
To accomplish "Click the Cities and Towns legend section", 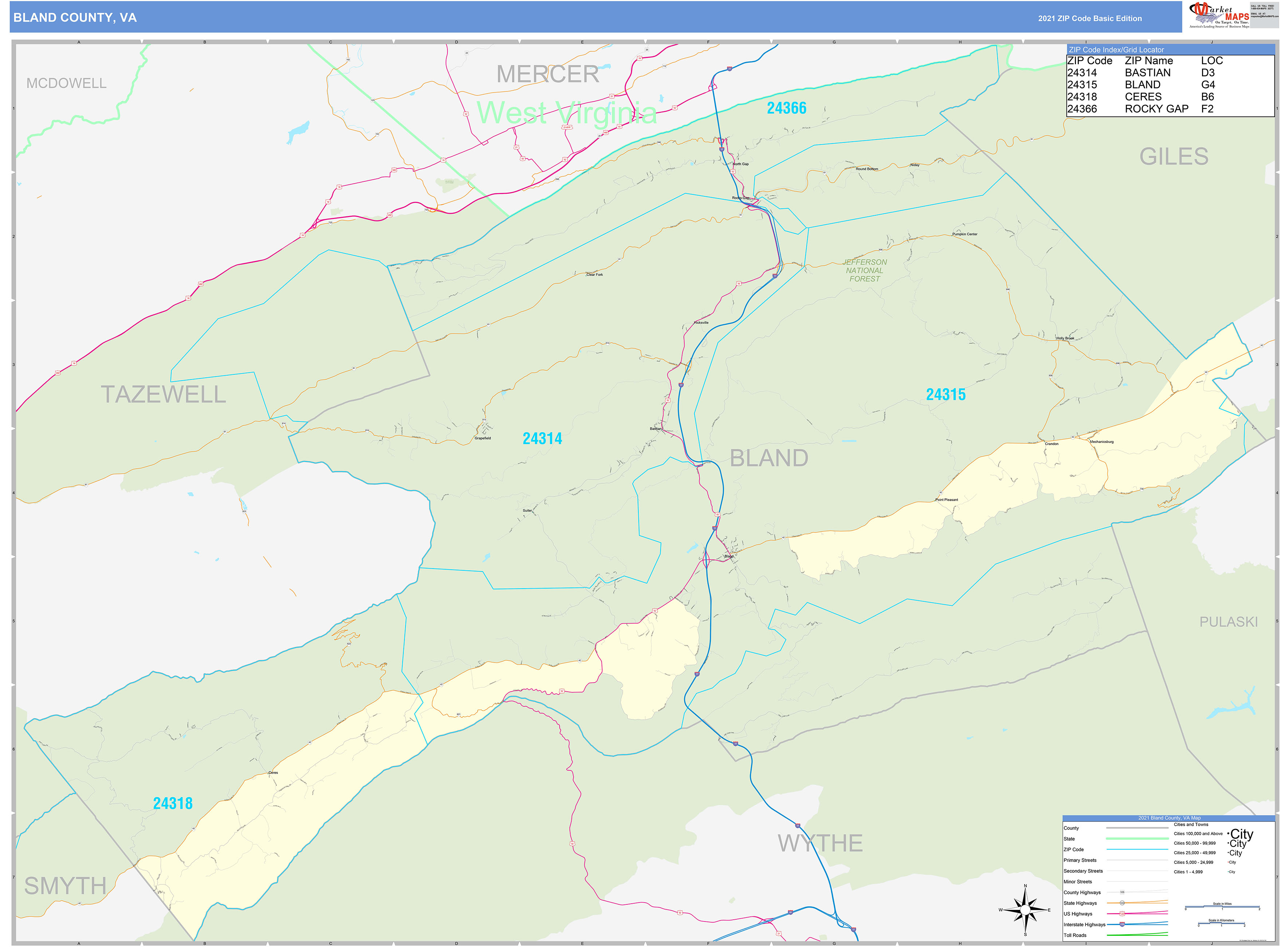I will click(1192, 824).
